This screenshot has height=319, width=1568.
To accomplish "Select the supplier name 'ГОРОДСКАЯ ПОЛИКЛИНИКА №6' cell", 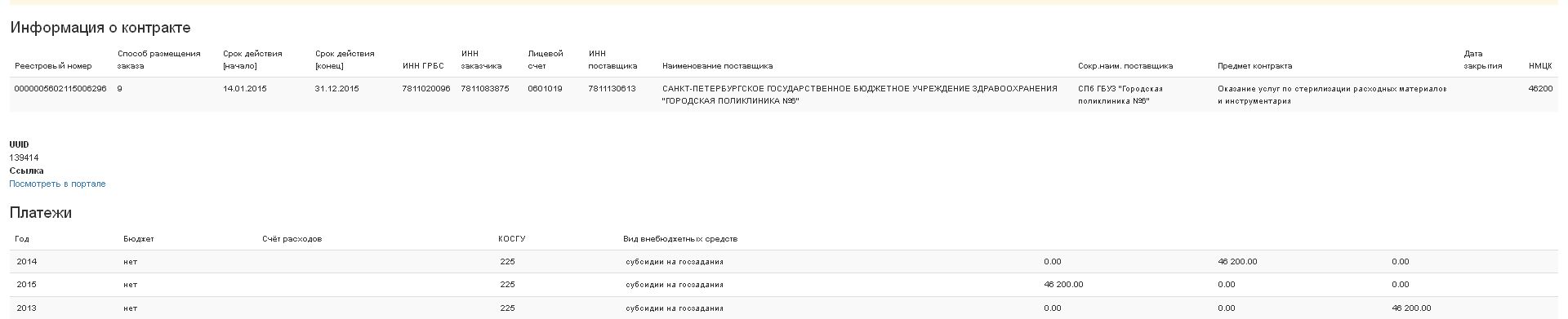I will click(x=860, y=95).
